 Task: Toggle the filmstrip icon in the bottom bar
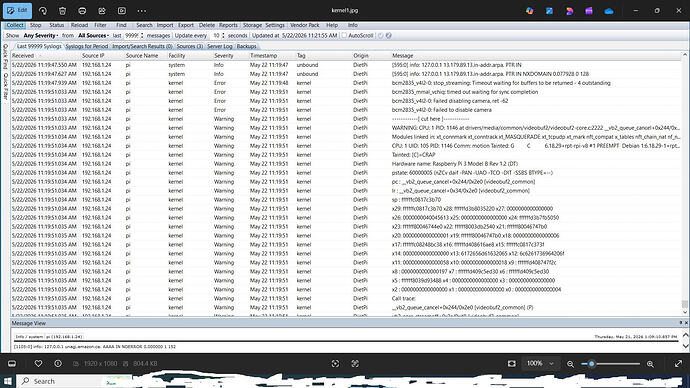coord(12,364)
